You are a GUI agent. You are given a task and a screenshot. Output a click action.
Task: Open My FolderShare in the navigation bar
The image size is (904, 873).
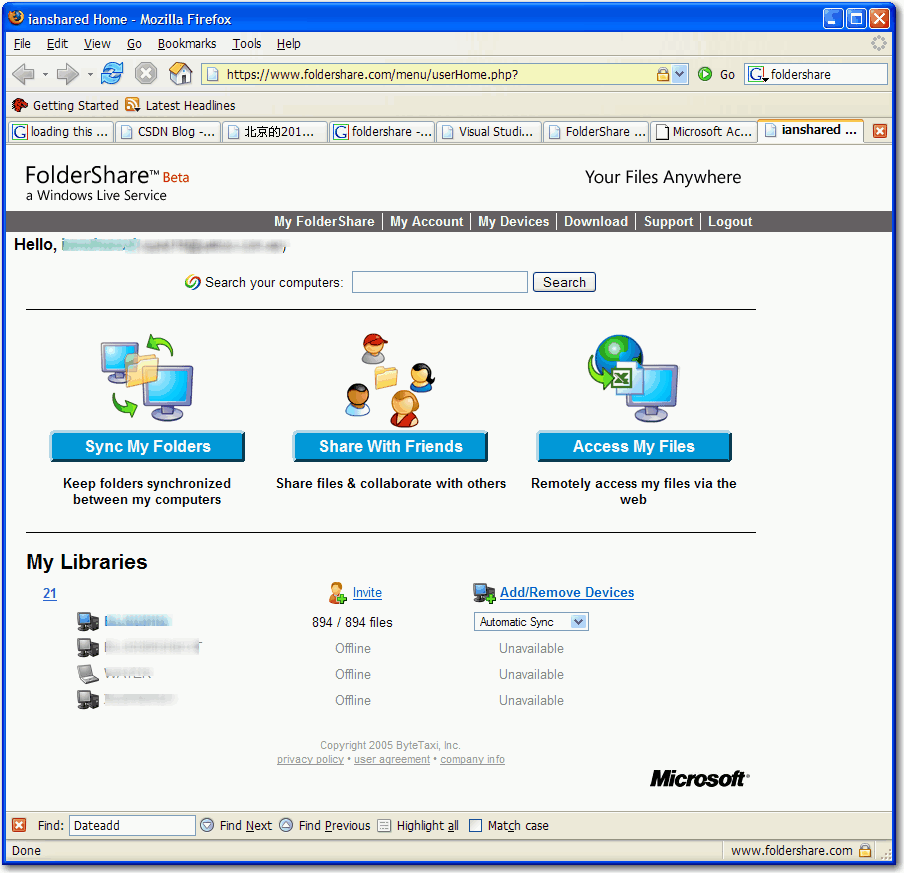324,221
